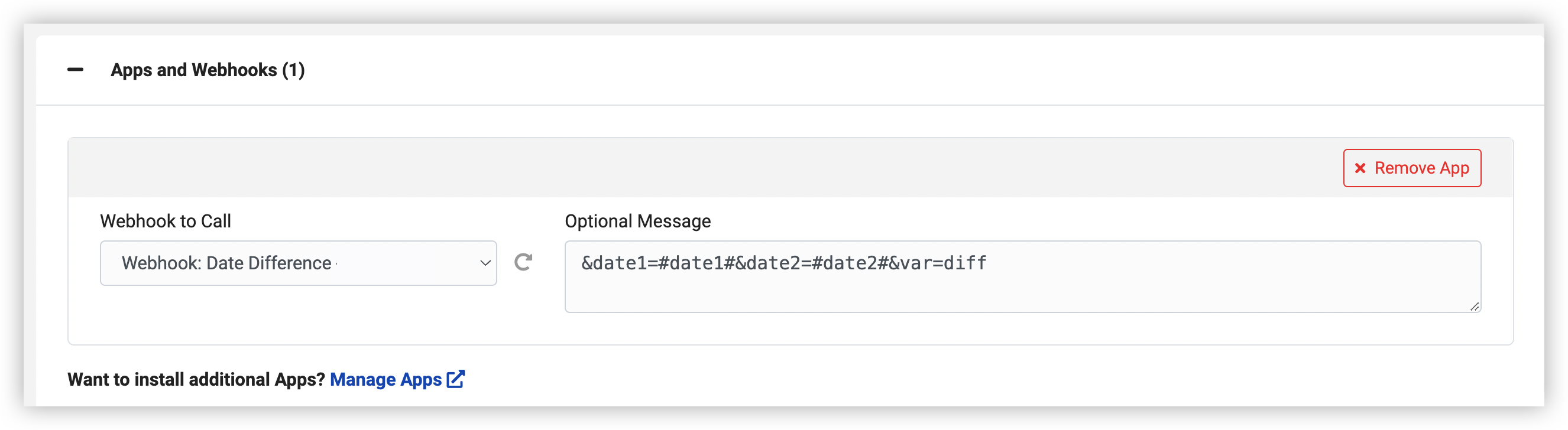This screenshot has height=430, width=1568.
Task: Open the Webhook to Call dropdown
Action: 297,263
